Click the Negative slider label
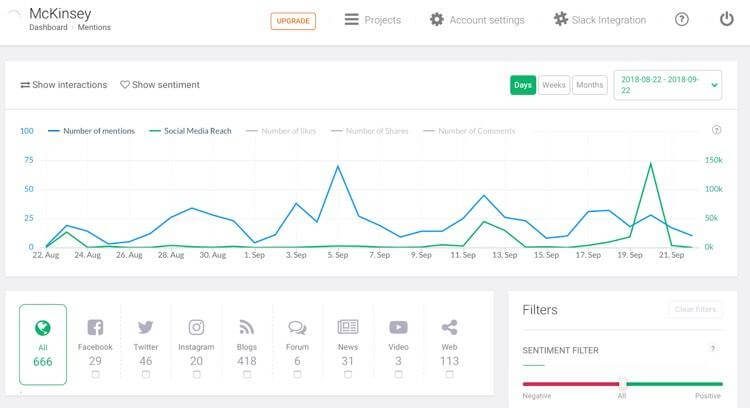 click(537, 396)
